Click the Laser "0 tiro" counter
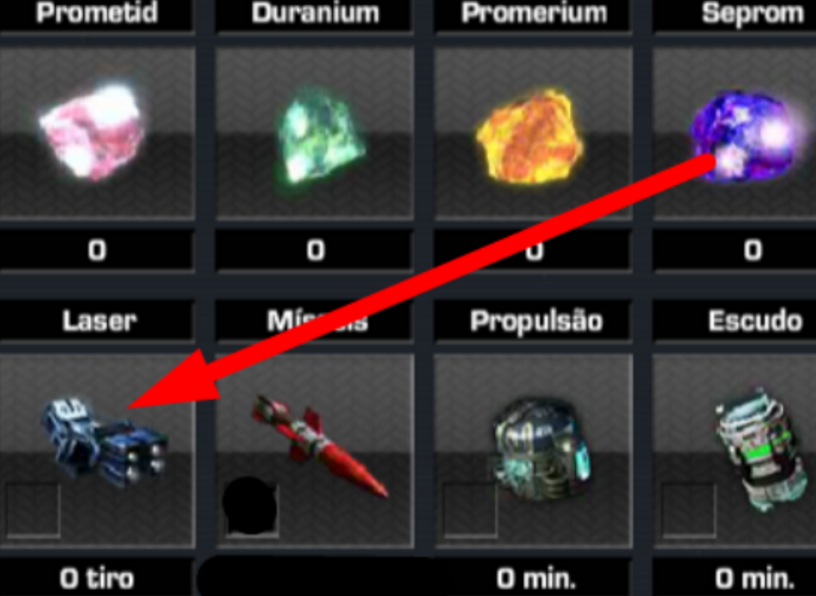 tap(97, 578)
